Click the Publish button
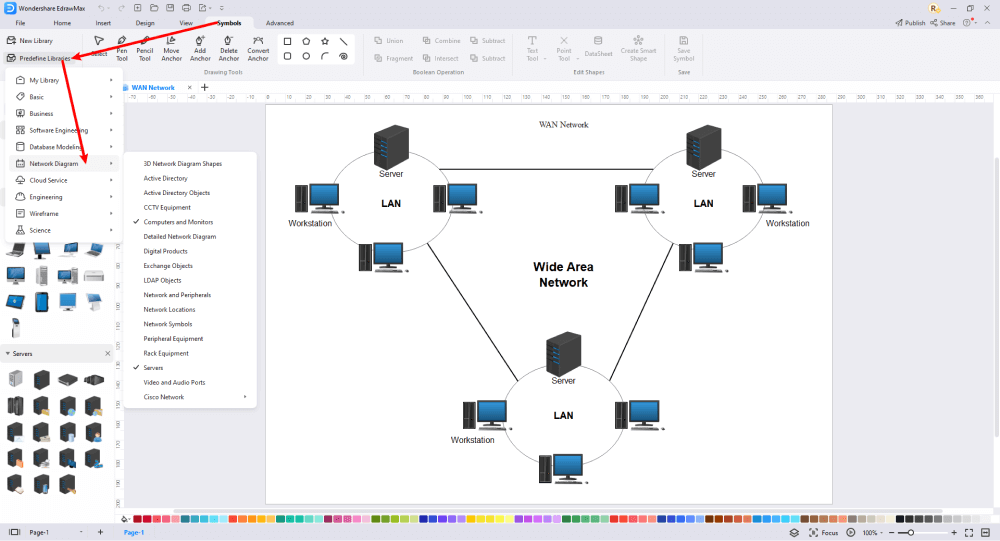 pos(910,23)
